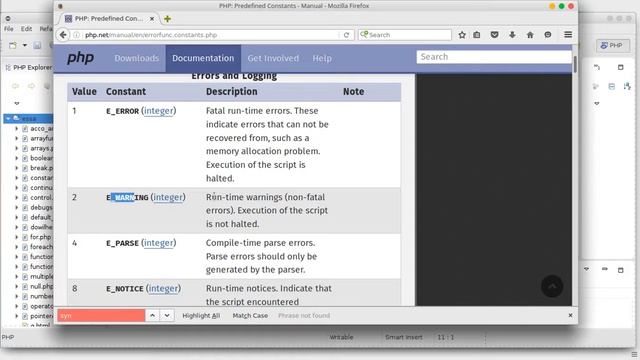The image size is (640, 360).
Task: Click the page vertical scrollbar thumb
Action: 575,64
